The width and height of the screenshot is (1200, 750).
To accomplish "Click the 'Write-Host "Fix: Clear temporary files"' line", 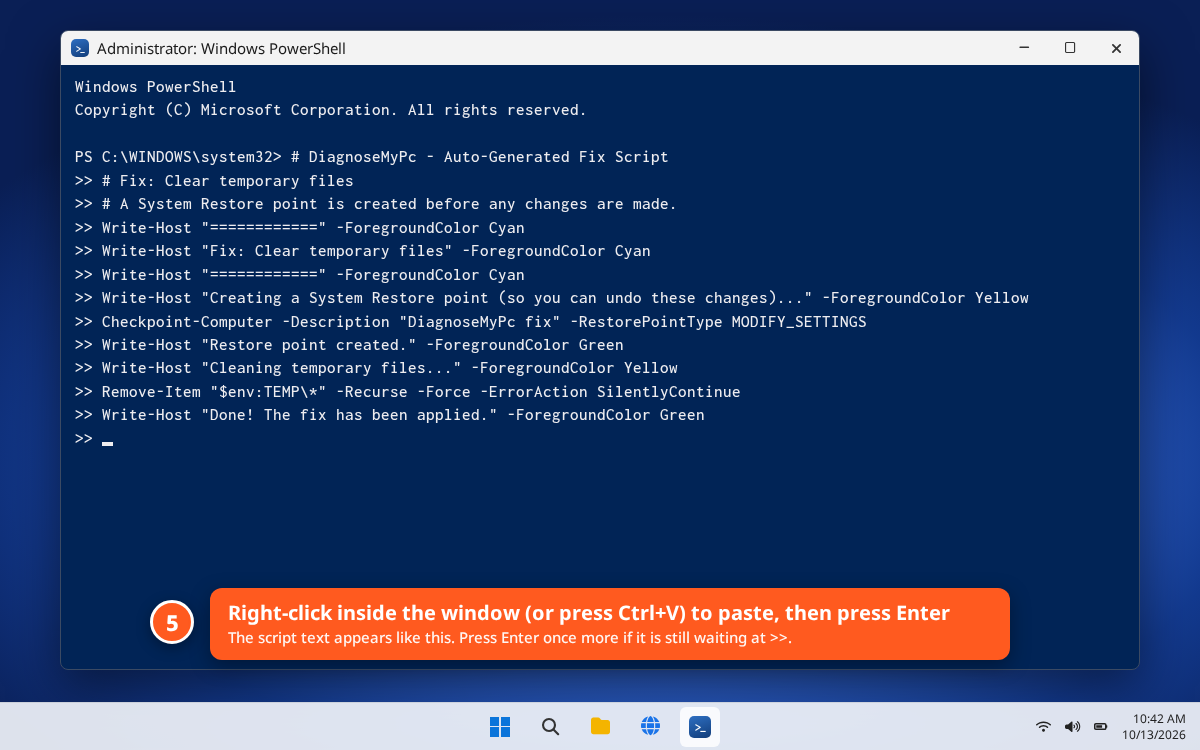I will [x=363, y=251].
